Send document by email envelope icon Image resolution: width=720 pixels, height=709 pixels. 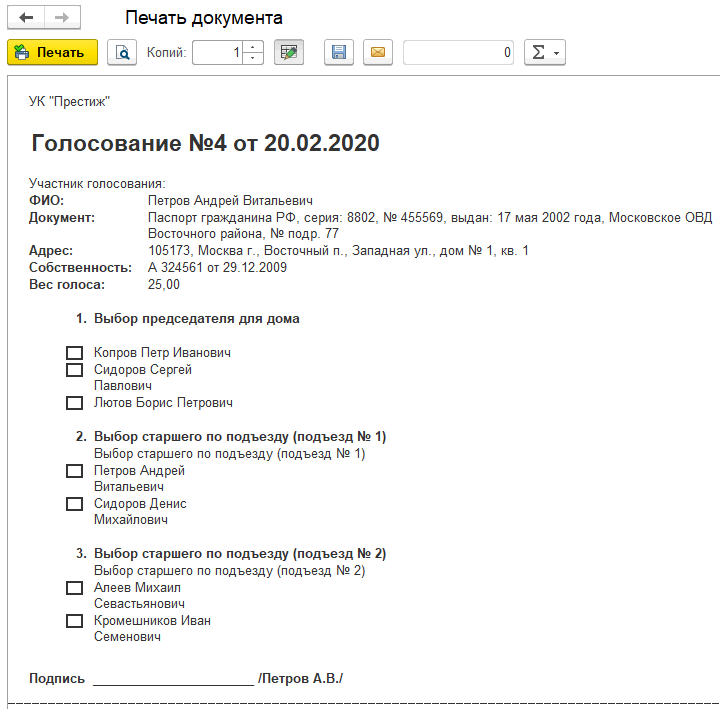click(x=377, y=52)
